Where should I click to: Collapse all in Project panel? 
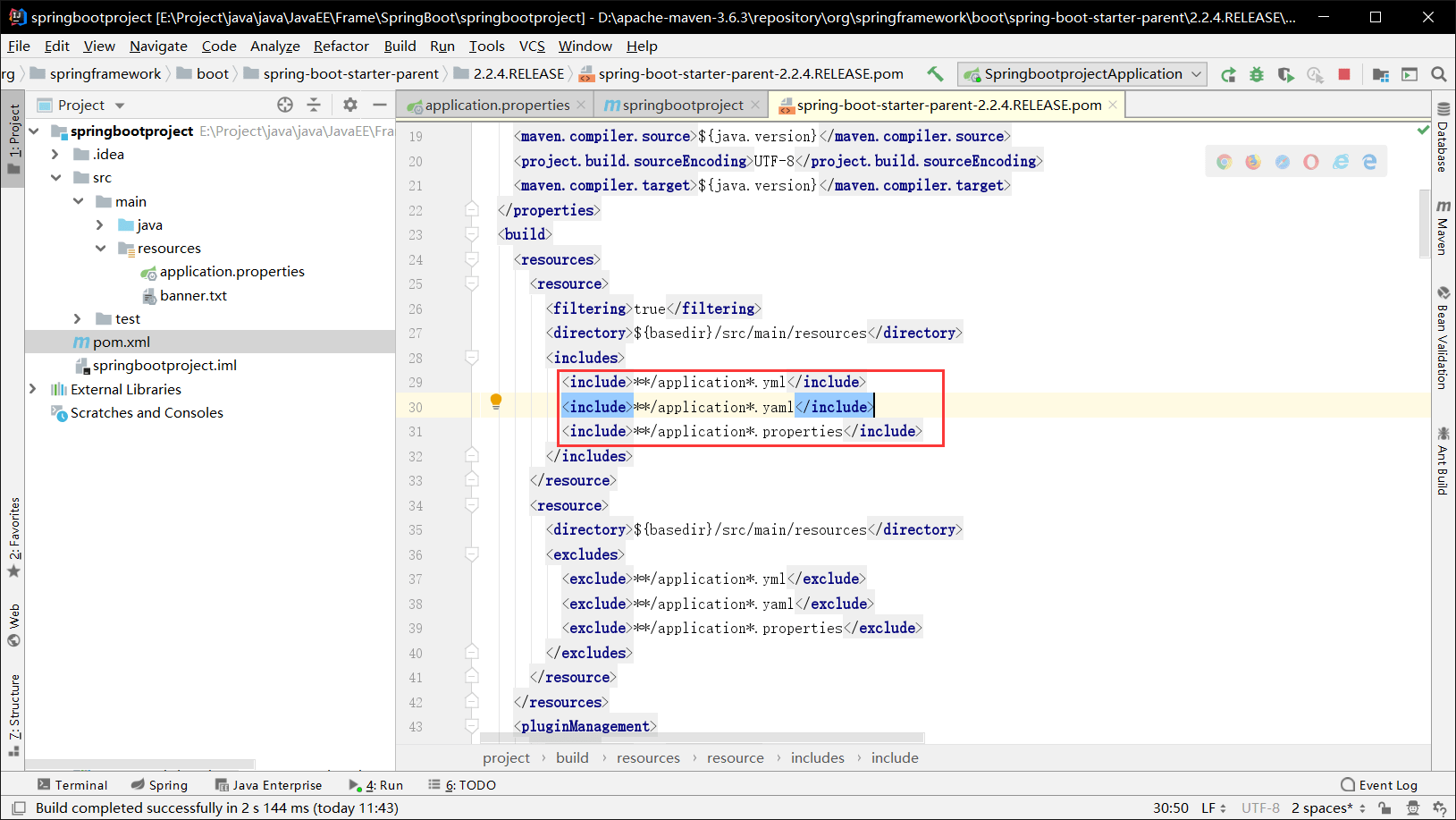314,105
